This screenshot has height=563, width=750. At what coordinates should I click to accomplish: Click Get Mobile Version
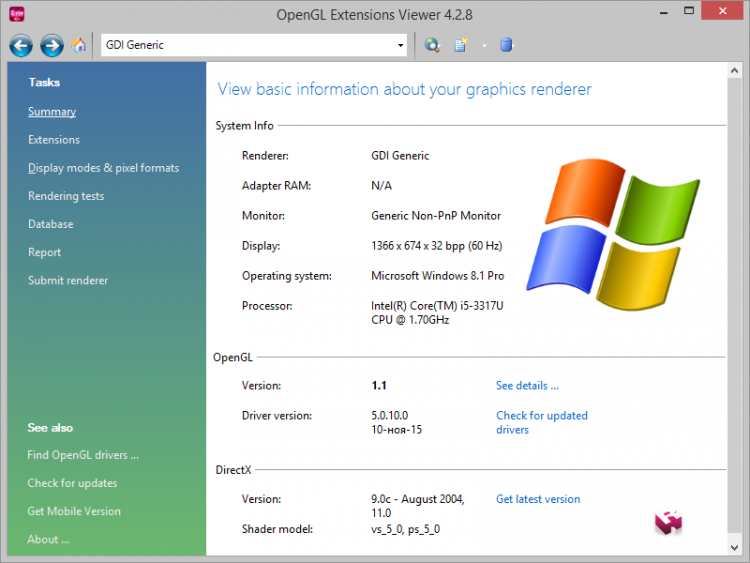pyautogui.click(x=74, y=511)
